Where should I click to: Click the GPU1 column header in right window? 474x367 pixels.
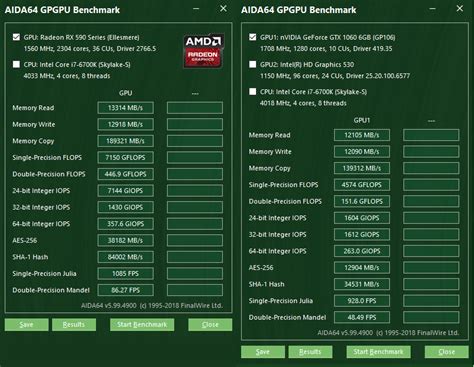[x=362, y=120]
